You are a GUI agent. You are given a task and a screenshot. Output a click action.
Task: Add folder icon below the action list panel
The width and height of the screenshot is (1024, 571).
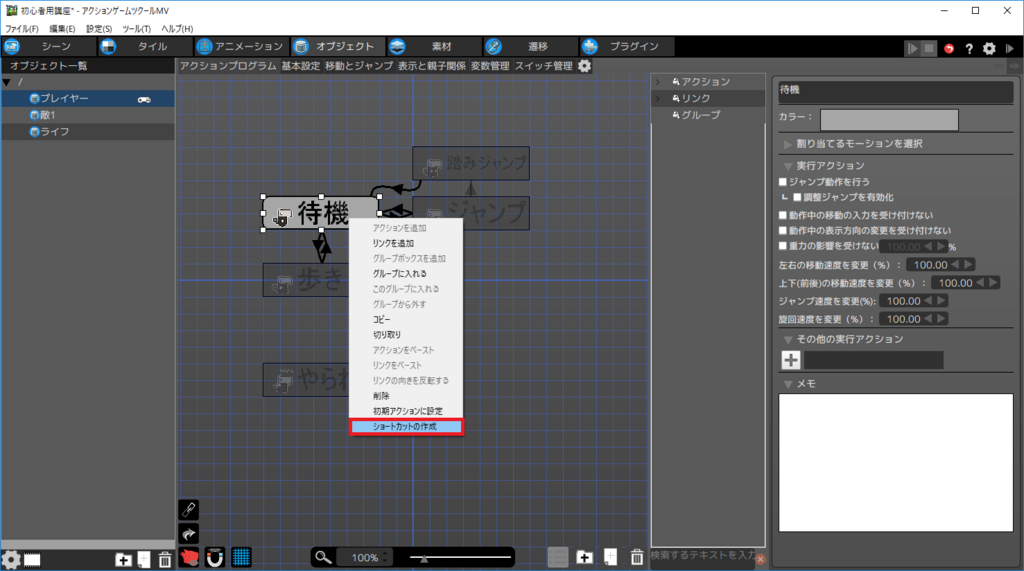[584, 557]
